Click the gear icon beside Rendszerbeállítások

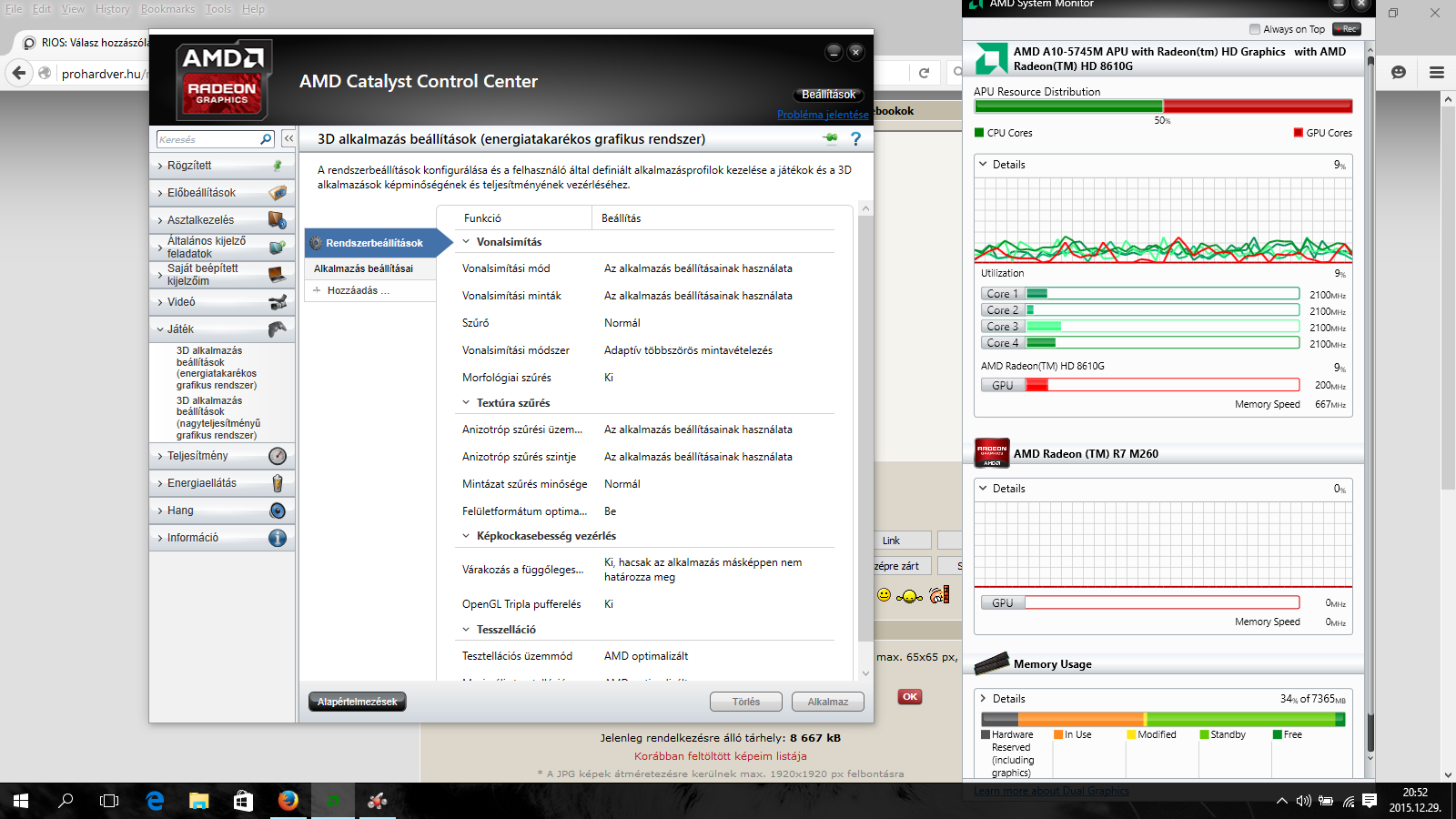pyautogui.click(x=316, y=243)
